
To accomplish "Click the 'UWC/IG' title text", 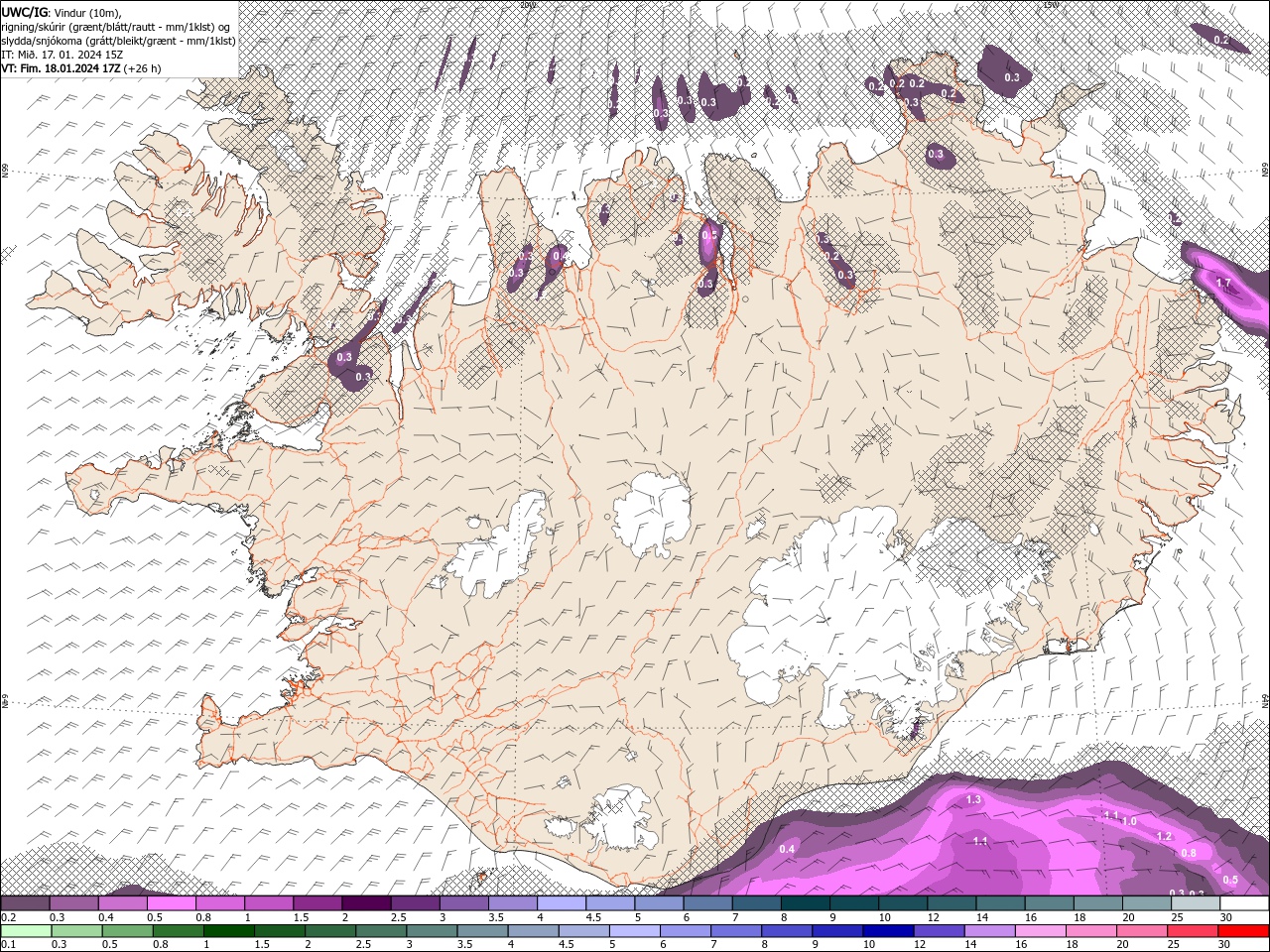I will [x=25, y=11].
